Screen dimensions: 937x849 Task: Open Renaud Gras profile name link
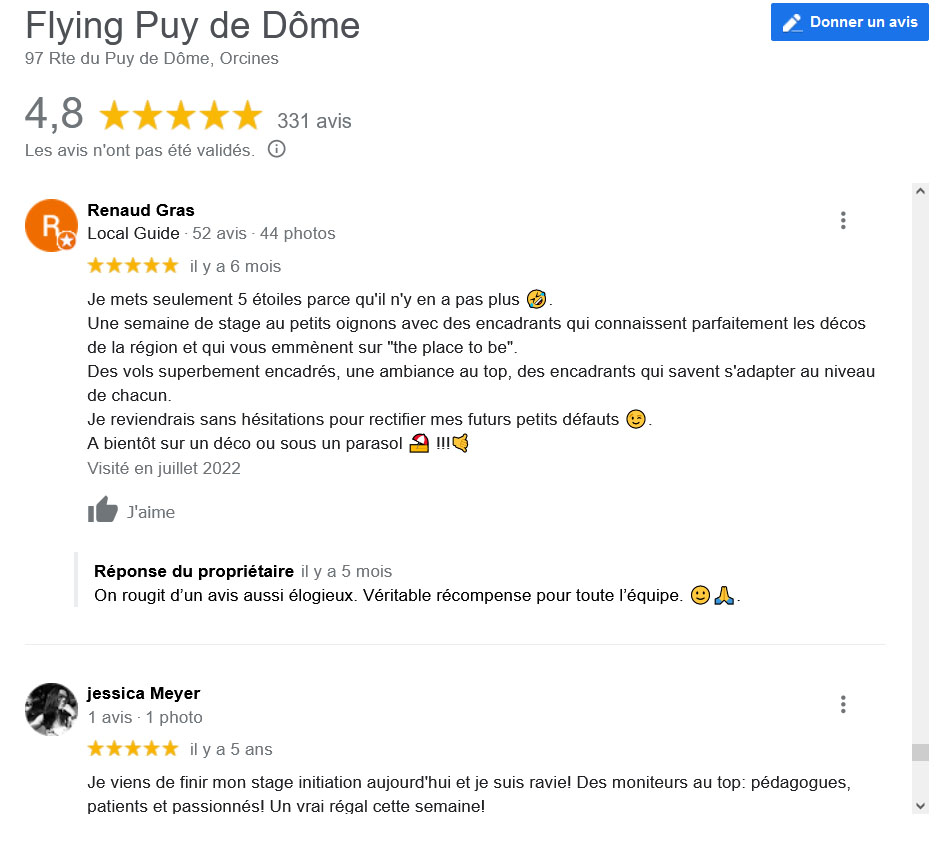point(141,210)
